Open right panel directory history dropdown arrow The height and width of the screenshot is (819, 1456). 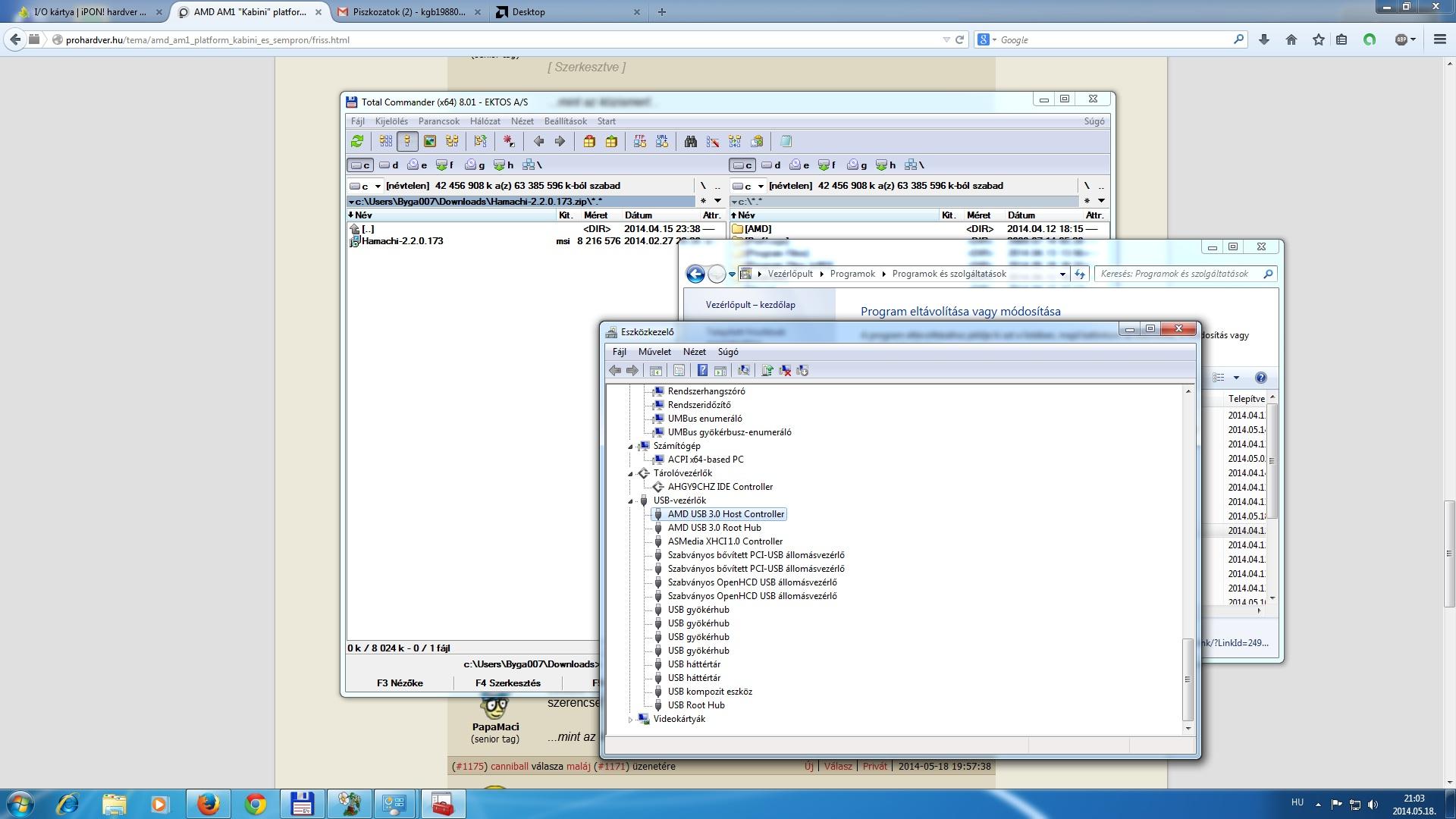pos(1101,201)
